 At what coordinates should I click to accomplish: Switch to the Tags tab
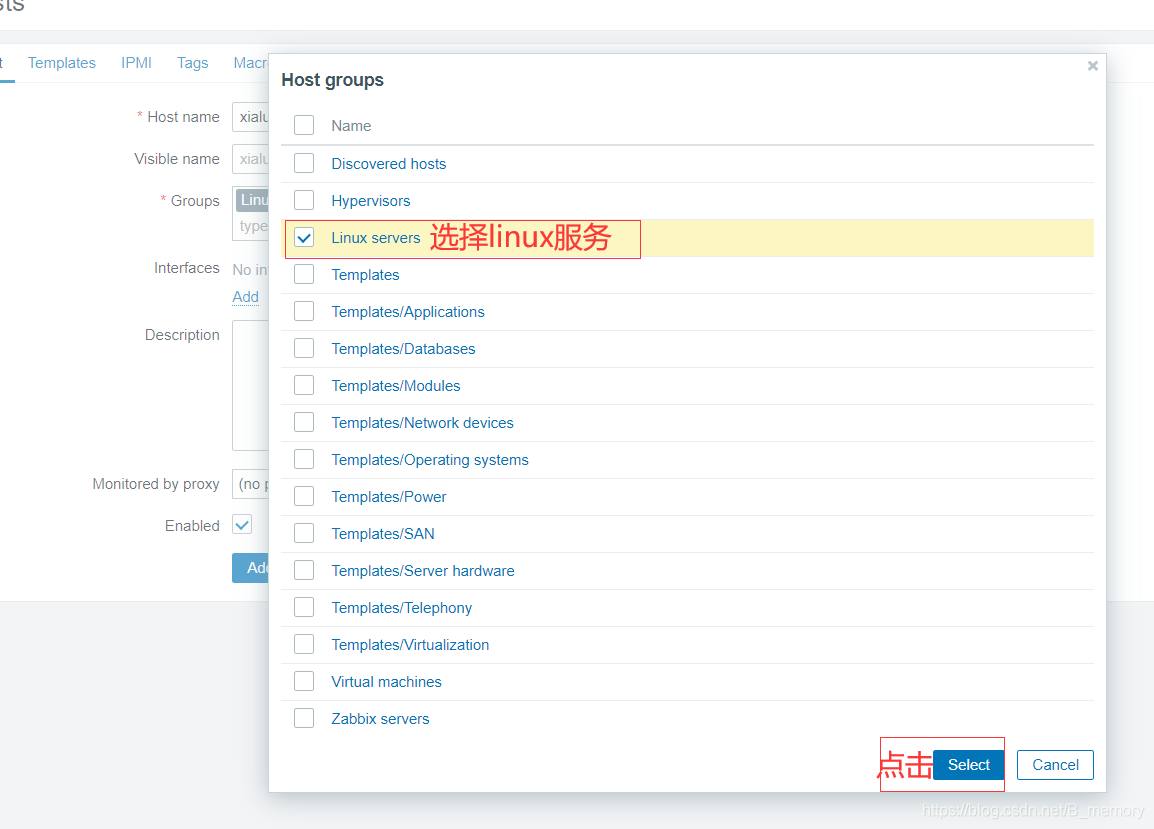192,63
